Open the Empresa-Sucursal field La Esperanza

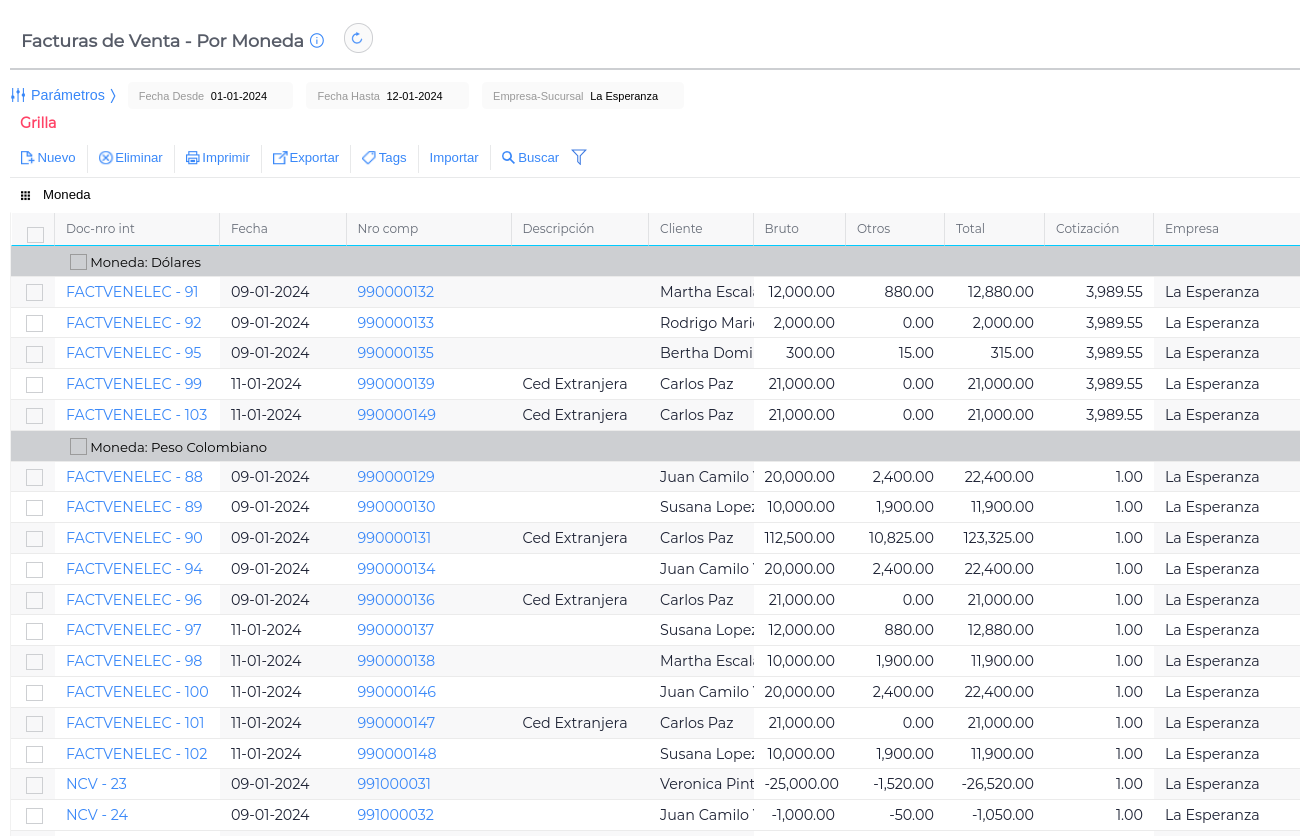tap(623, 96)
